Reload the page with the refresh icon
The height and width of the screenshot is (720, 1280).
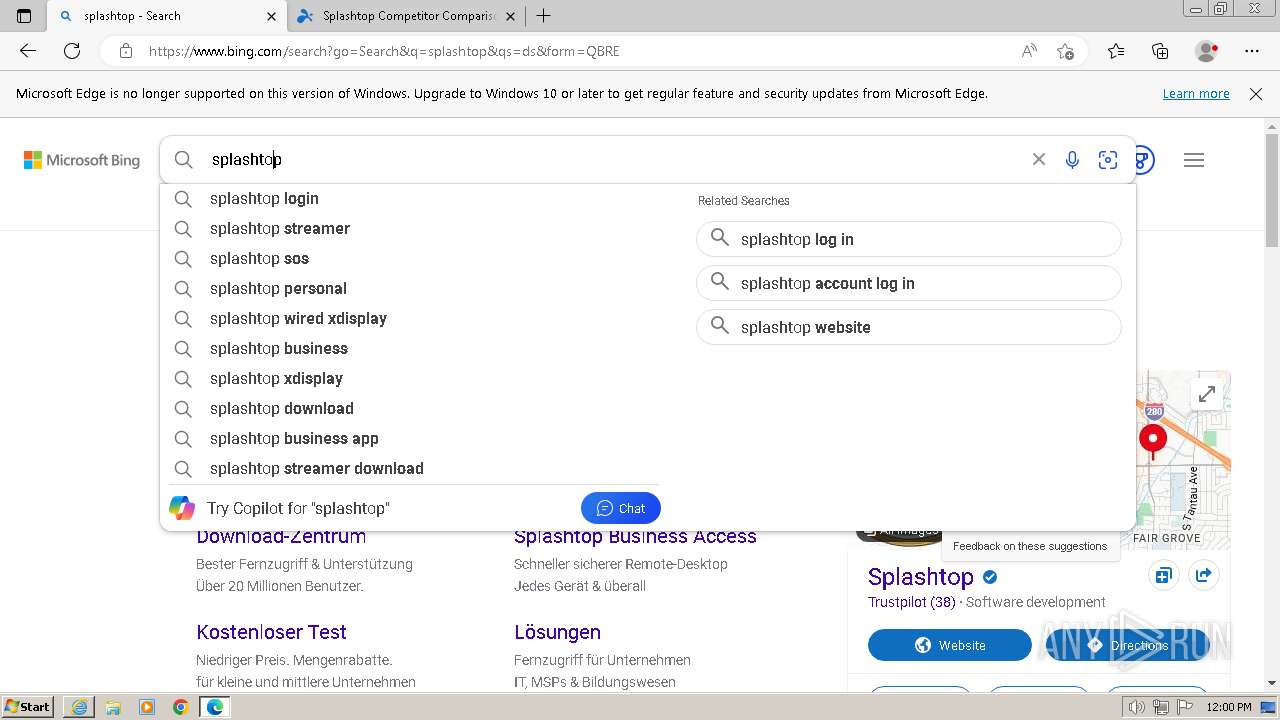[72, 51]
